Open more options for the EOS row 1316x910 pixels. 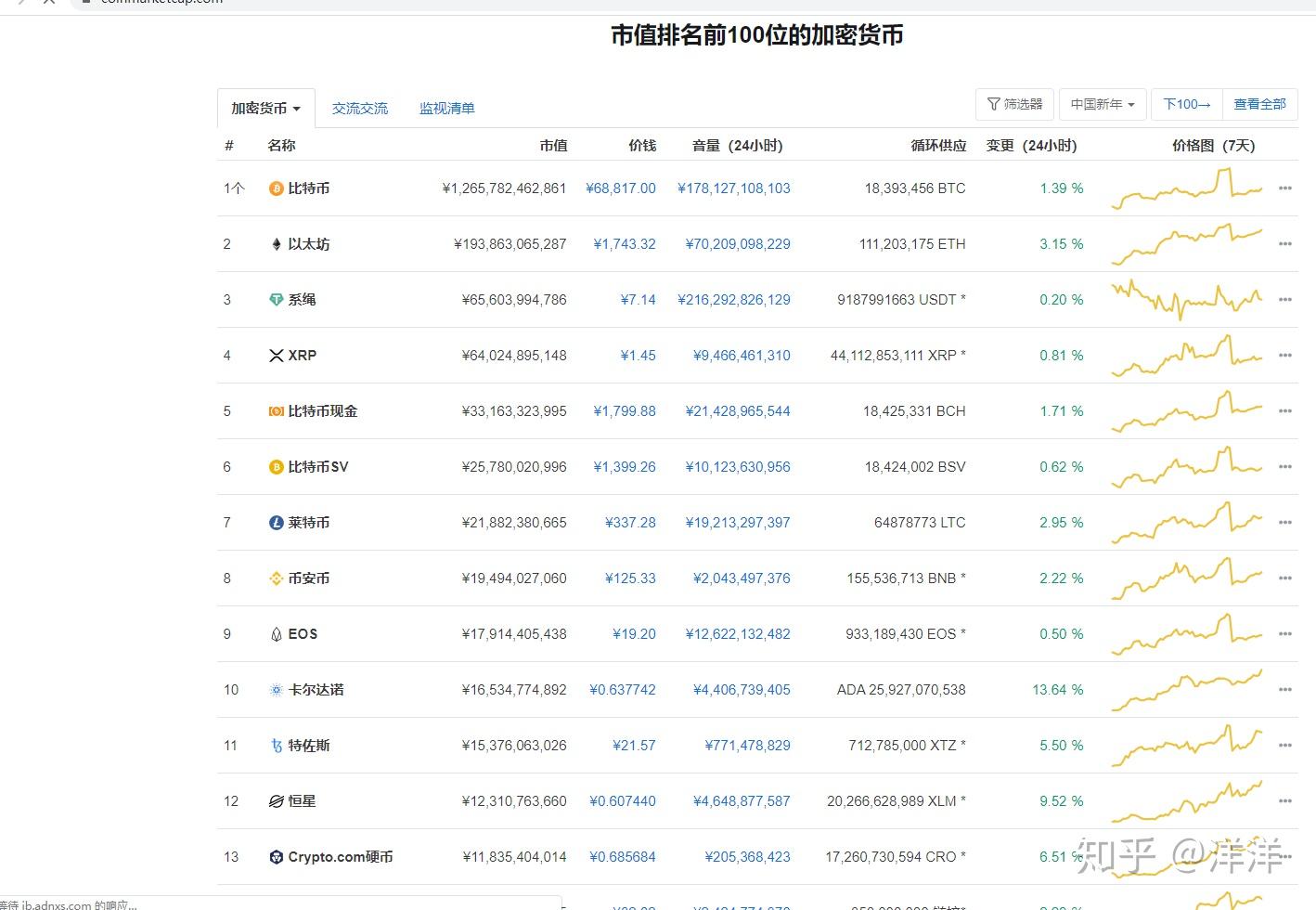(x=1285, y=634)
